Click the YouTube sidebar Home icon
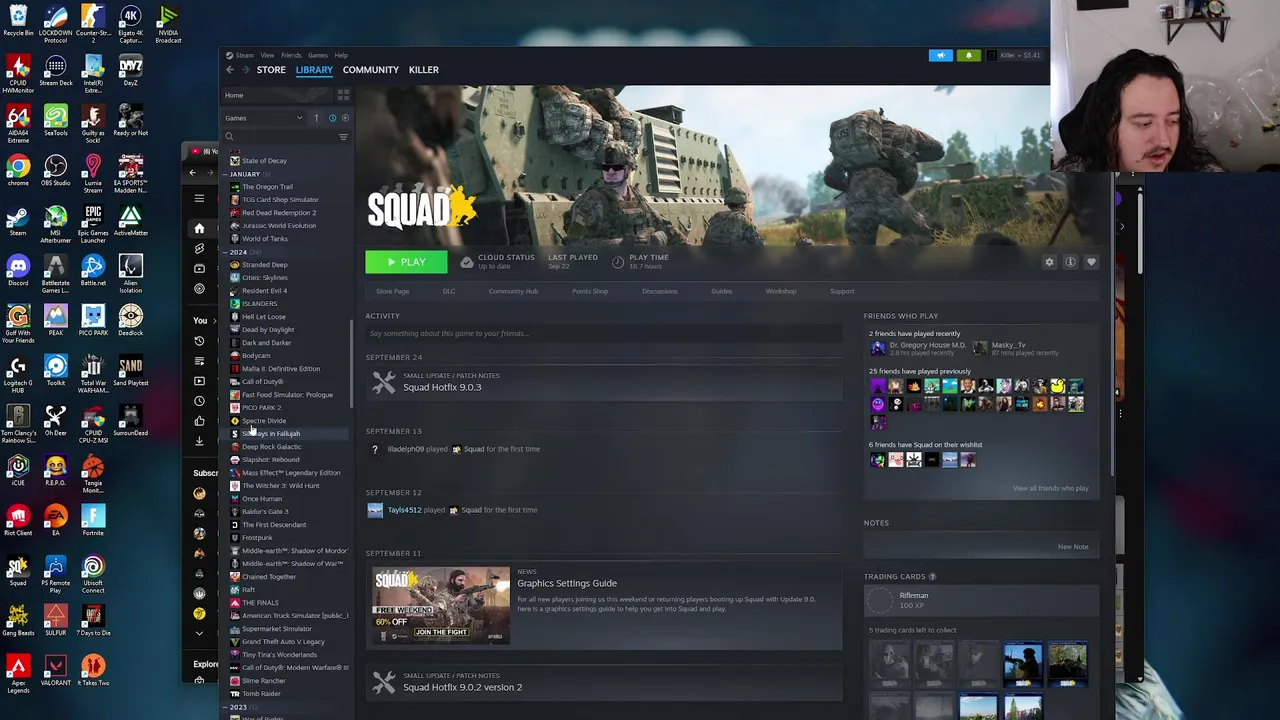 (x=199, y=228)
